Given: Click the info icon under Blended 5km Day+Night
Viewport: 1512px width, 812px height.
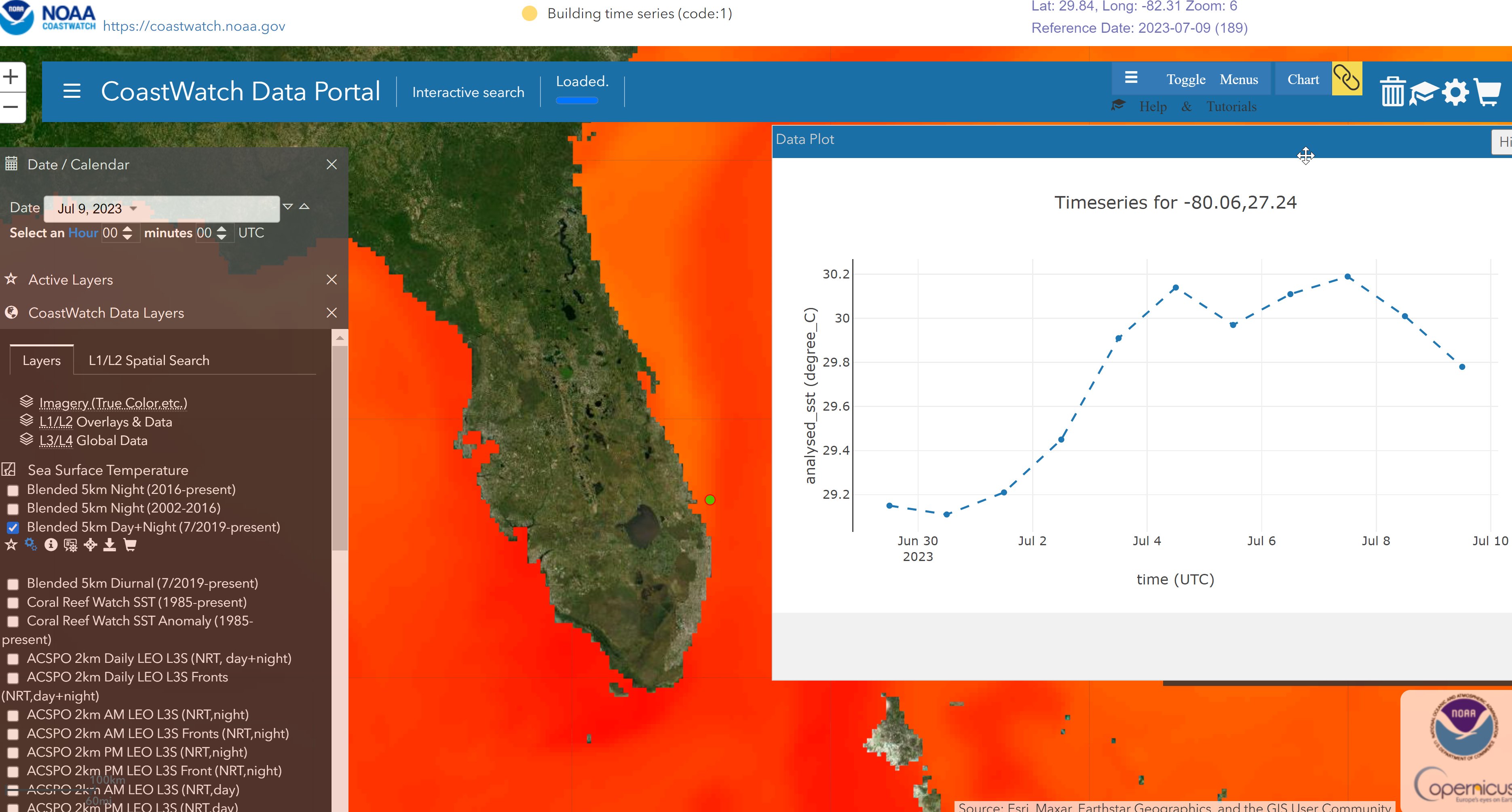Looking at the screenshot, I should tap(51, 546).
